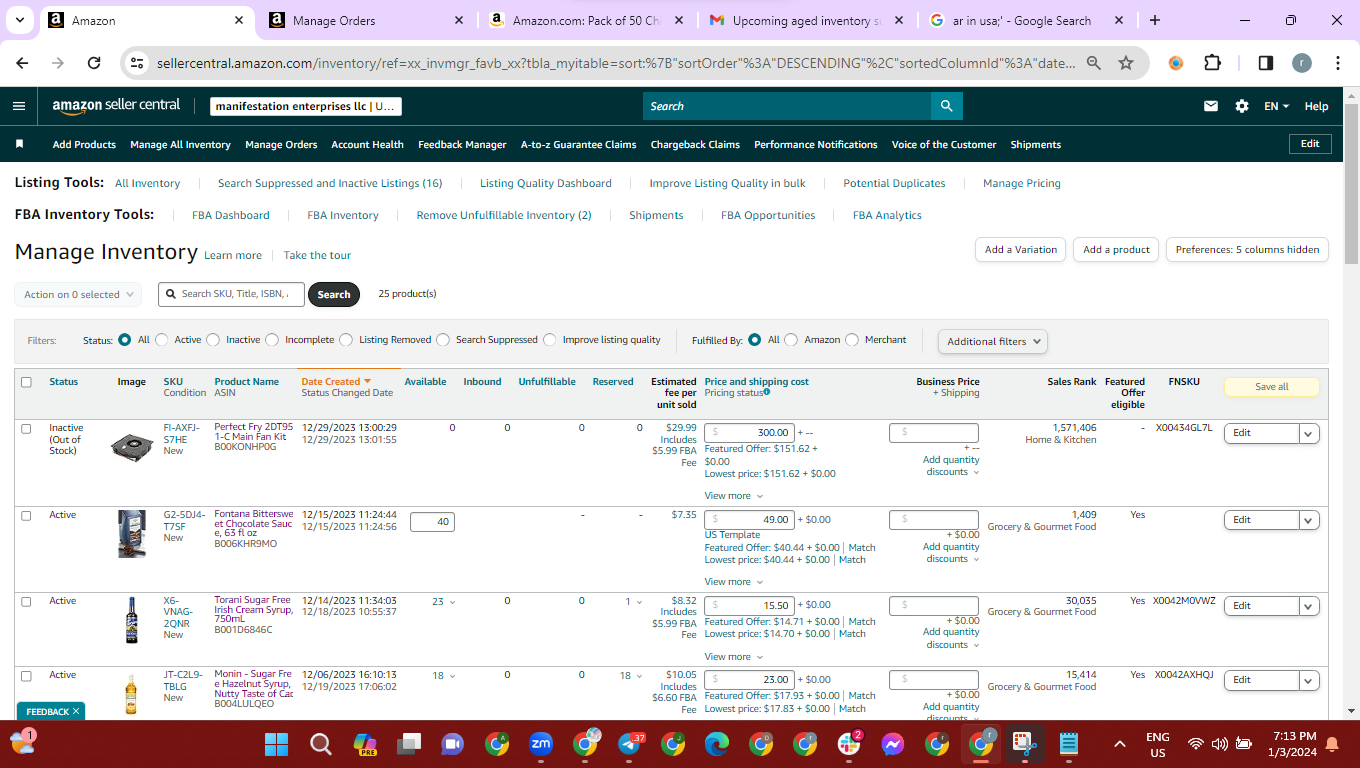Select the Inactive status filter
This screenshot has height=768, width=1360.
point(213,340)
